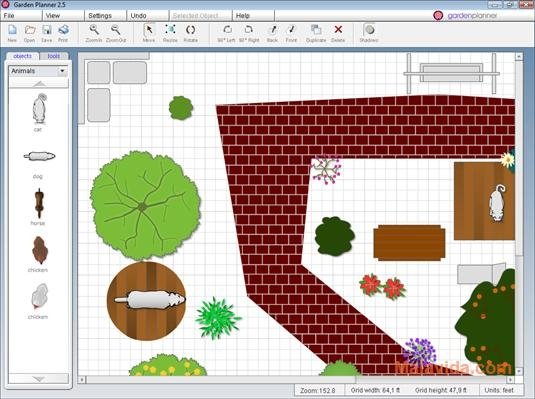The height and width of the screenshot is (399, 535).
Task: Rotate object 90° Left
Action: pyautogui.click(x=227, y=33)
